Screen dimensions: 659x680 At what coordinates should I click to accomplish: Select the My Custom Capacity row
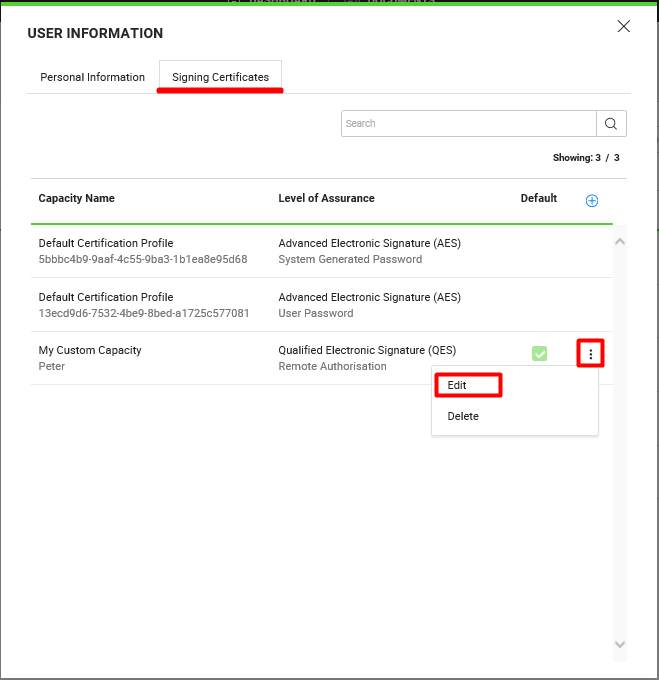coord(150,358)
